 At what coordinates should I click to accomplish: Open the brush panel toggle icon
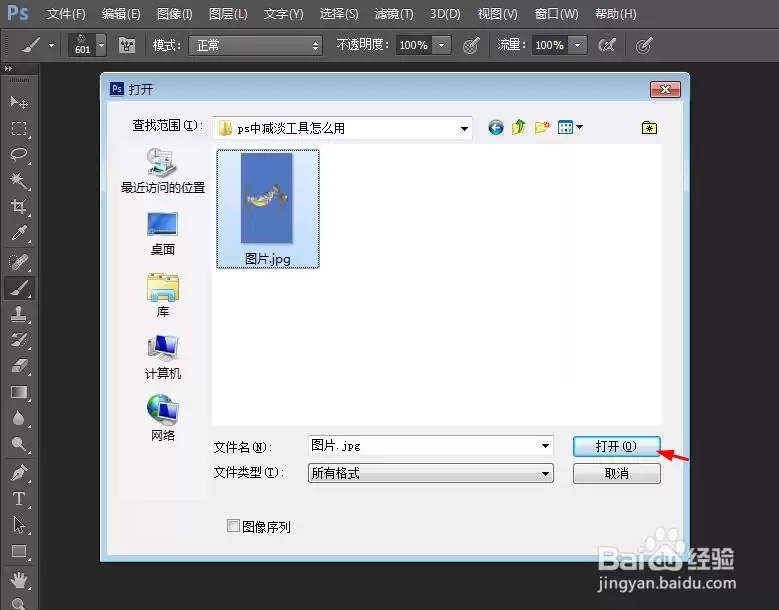[127, 46]
